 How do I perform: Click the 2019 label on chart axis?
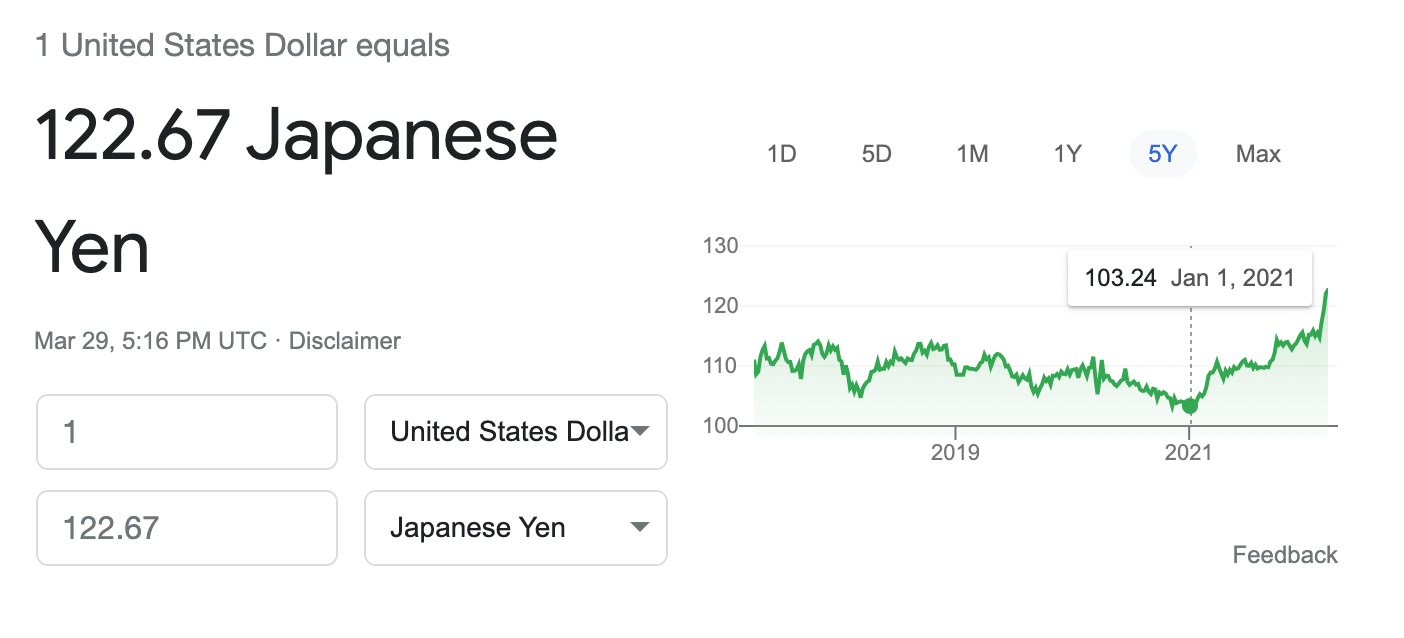pos(955,453)
